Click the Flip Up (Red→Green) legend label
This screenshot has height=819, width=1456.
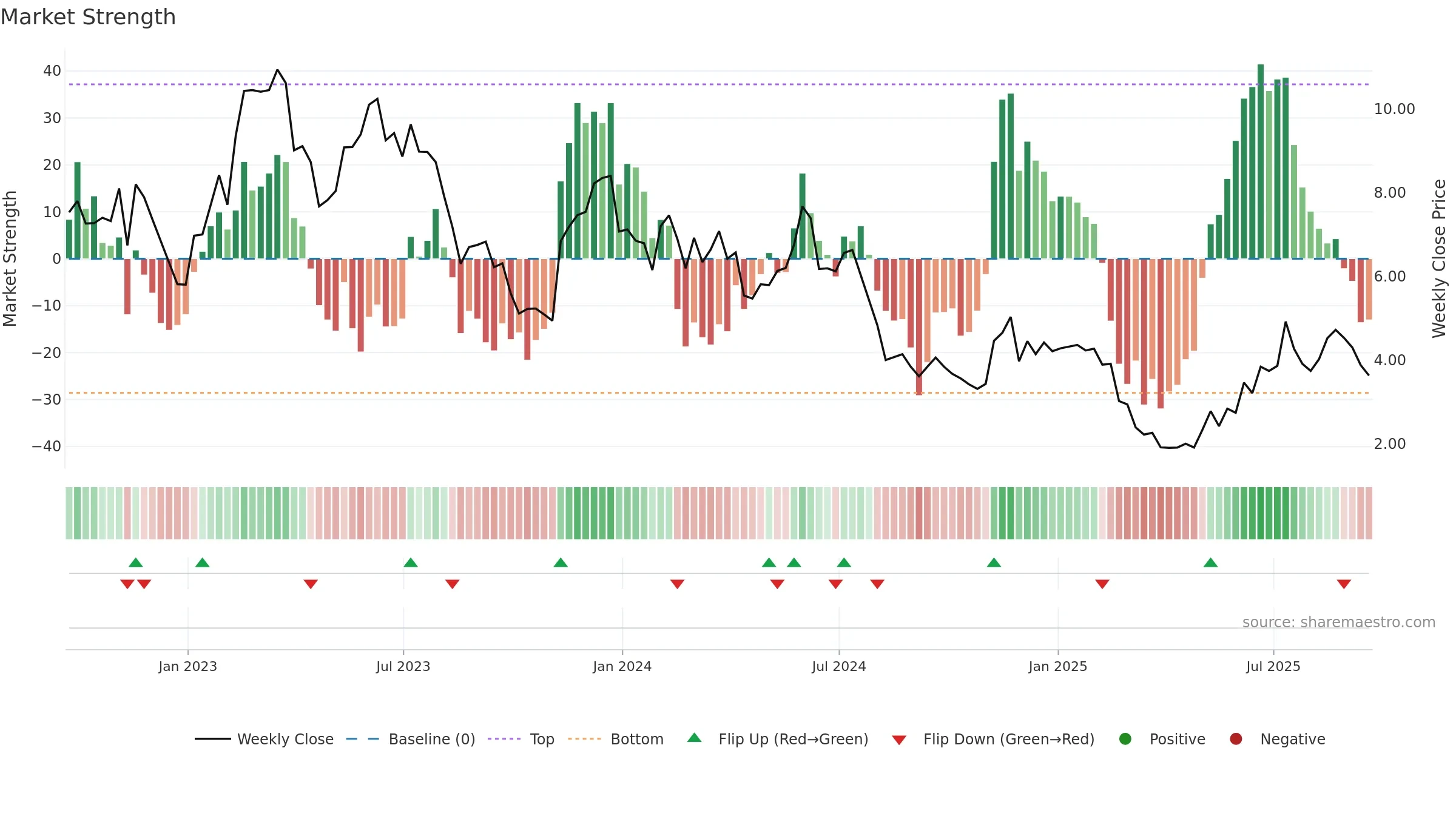(794, 739)
